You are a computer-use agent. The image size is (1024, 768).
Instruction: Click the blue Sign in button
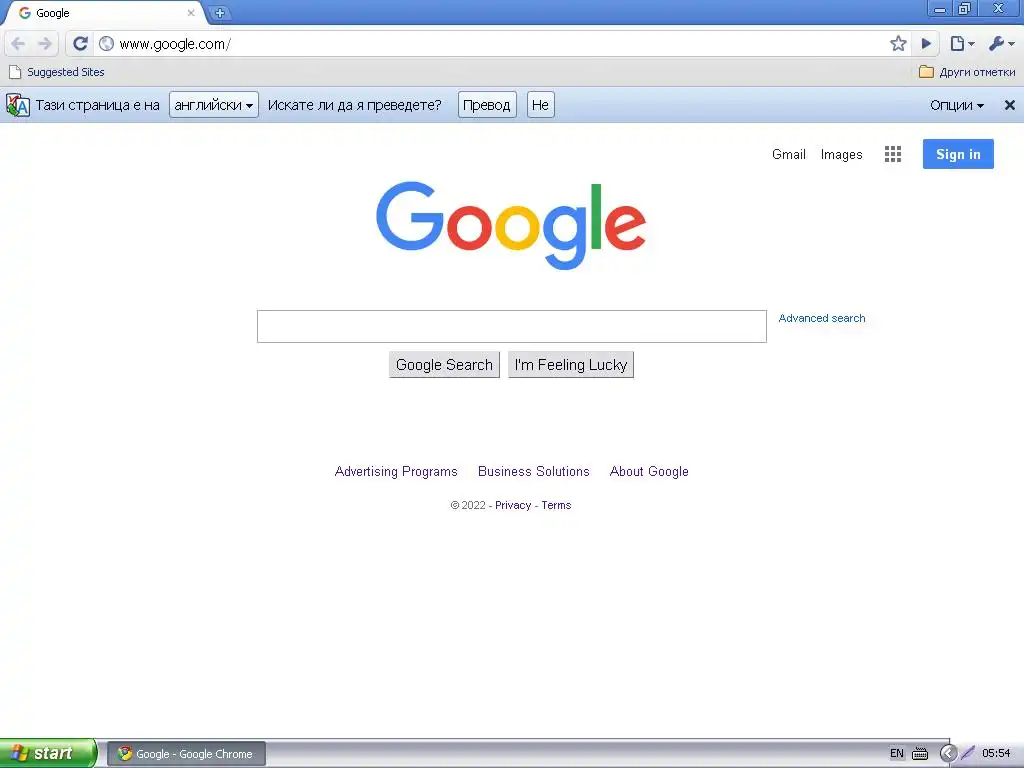click(958, 154)
